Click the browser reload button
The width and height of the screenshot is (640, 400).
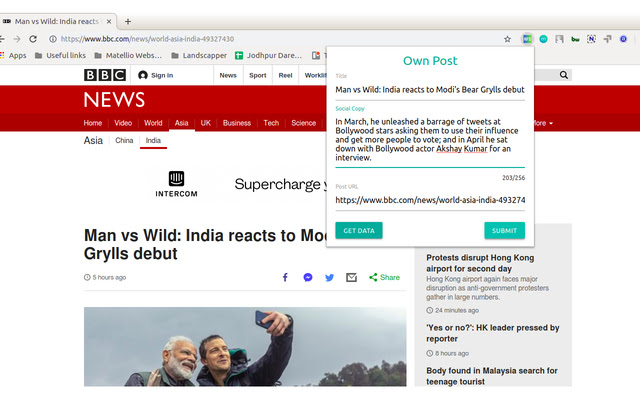click(33, 39)
